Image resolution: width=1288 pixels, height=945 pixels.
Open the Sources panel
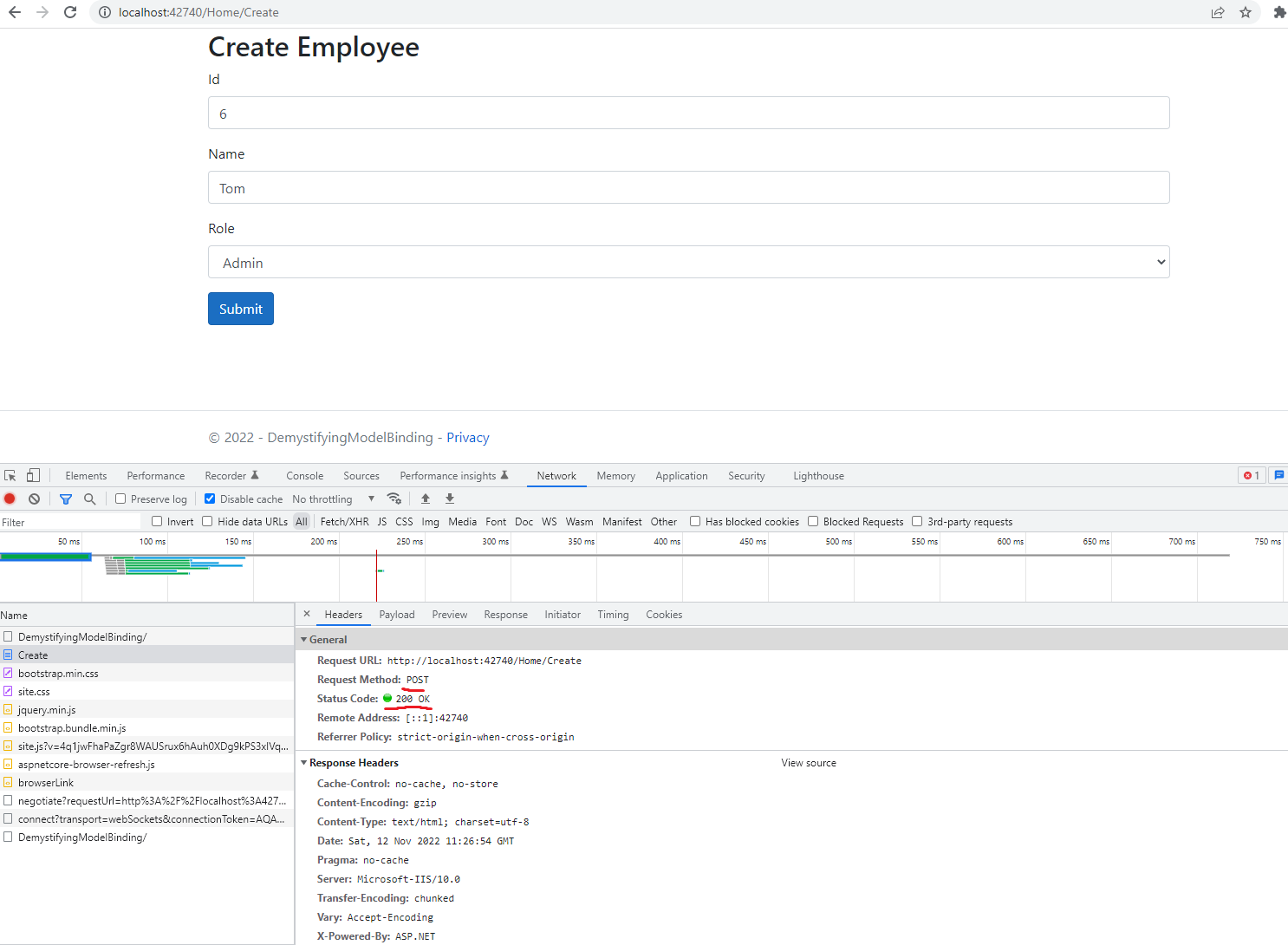click(361, 475)
